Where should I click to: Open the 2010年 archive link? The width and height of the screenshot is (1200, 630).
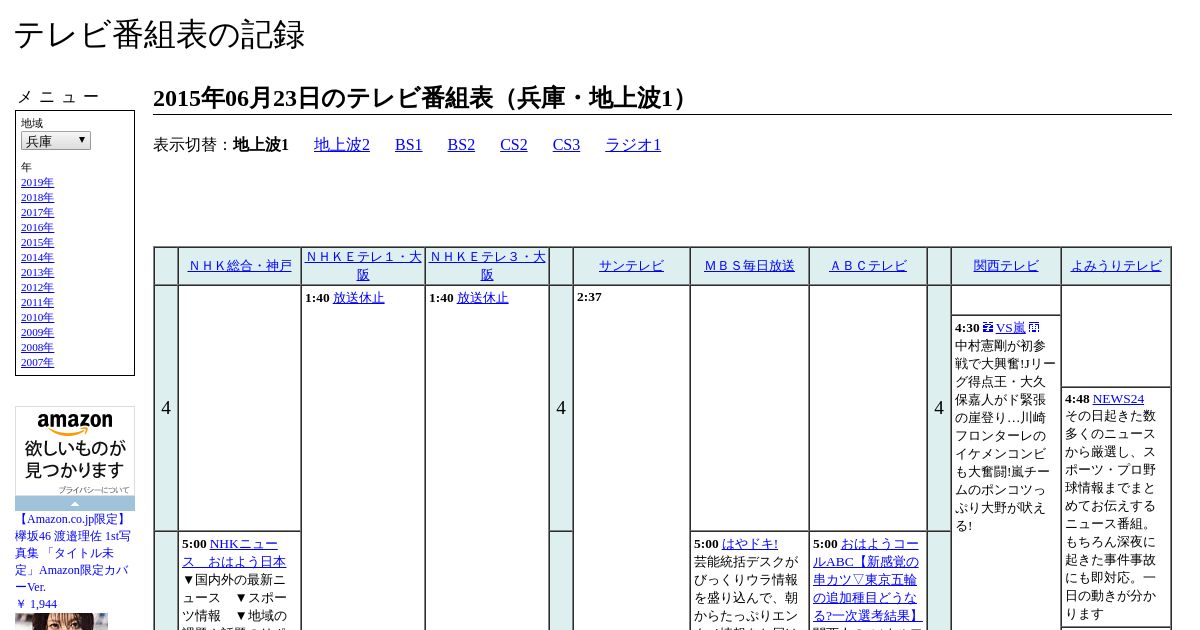pyautogui.click(x=37, y=318)
